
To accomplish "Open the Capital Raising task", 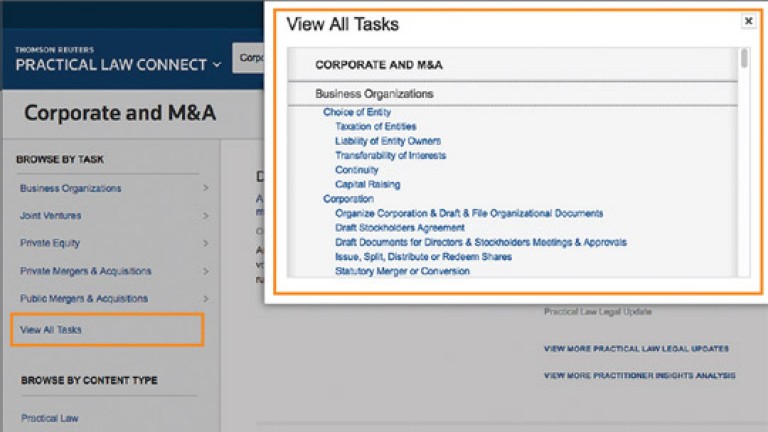I will [367, 185].
